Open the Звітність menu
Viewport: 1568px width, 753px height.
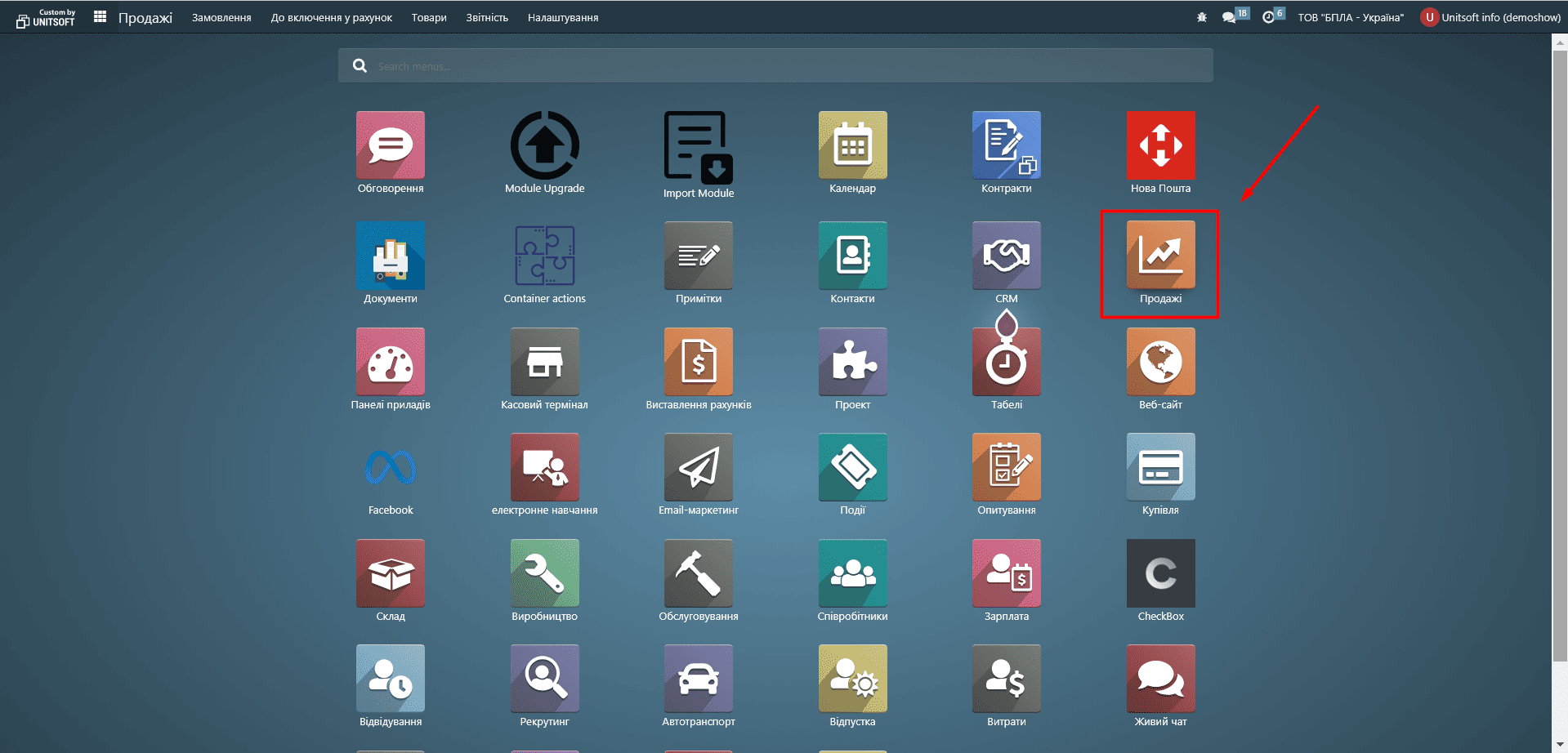487,17
